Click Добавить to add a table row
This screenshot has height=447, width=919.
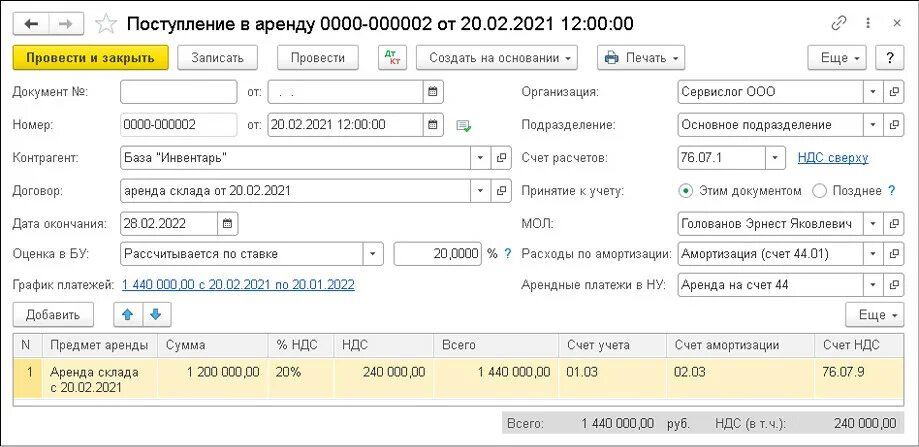pos(53,315)
